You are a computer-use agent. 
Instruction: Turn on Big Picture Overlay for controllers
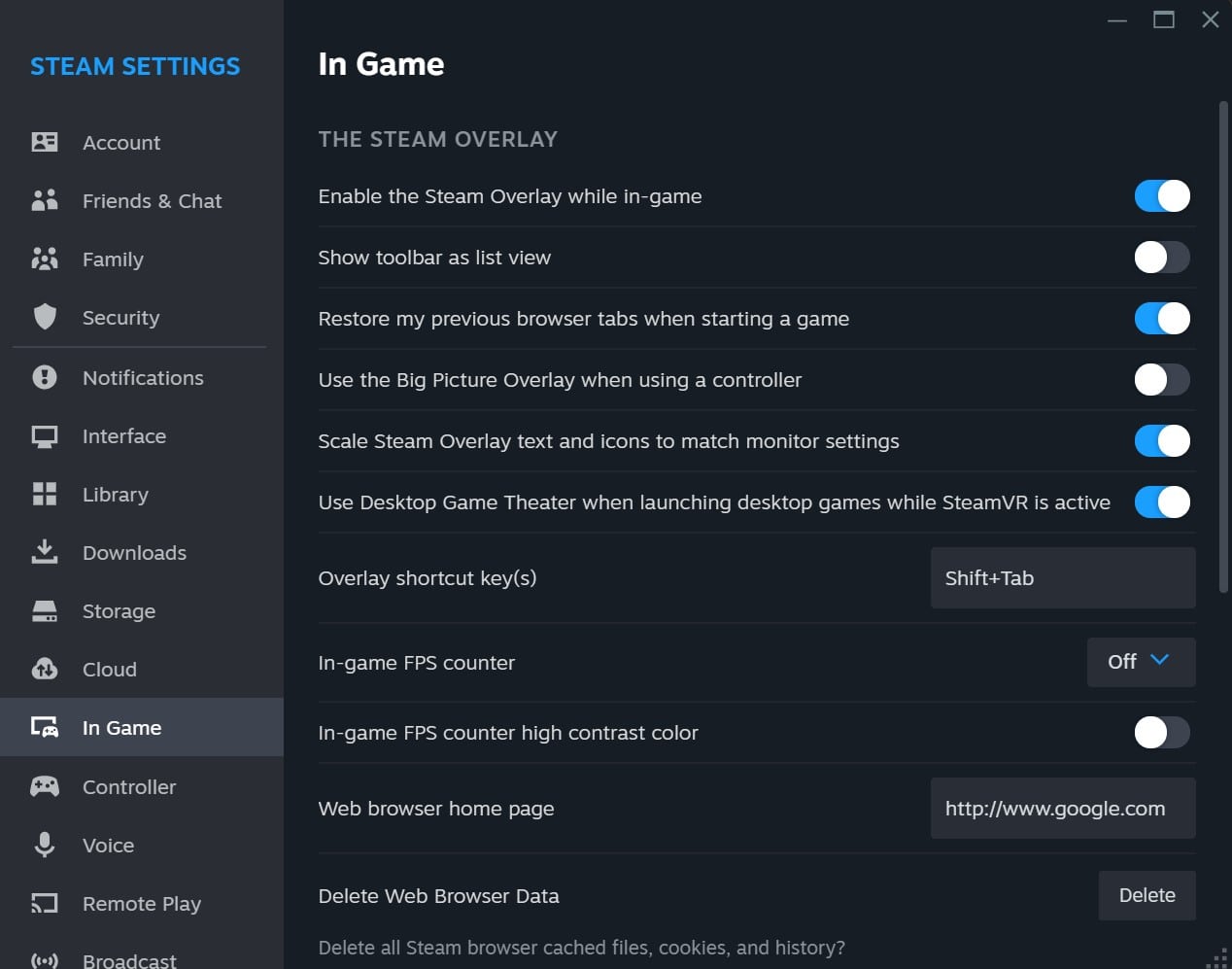click(x=1162, y=379)
